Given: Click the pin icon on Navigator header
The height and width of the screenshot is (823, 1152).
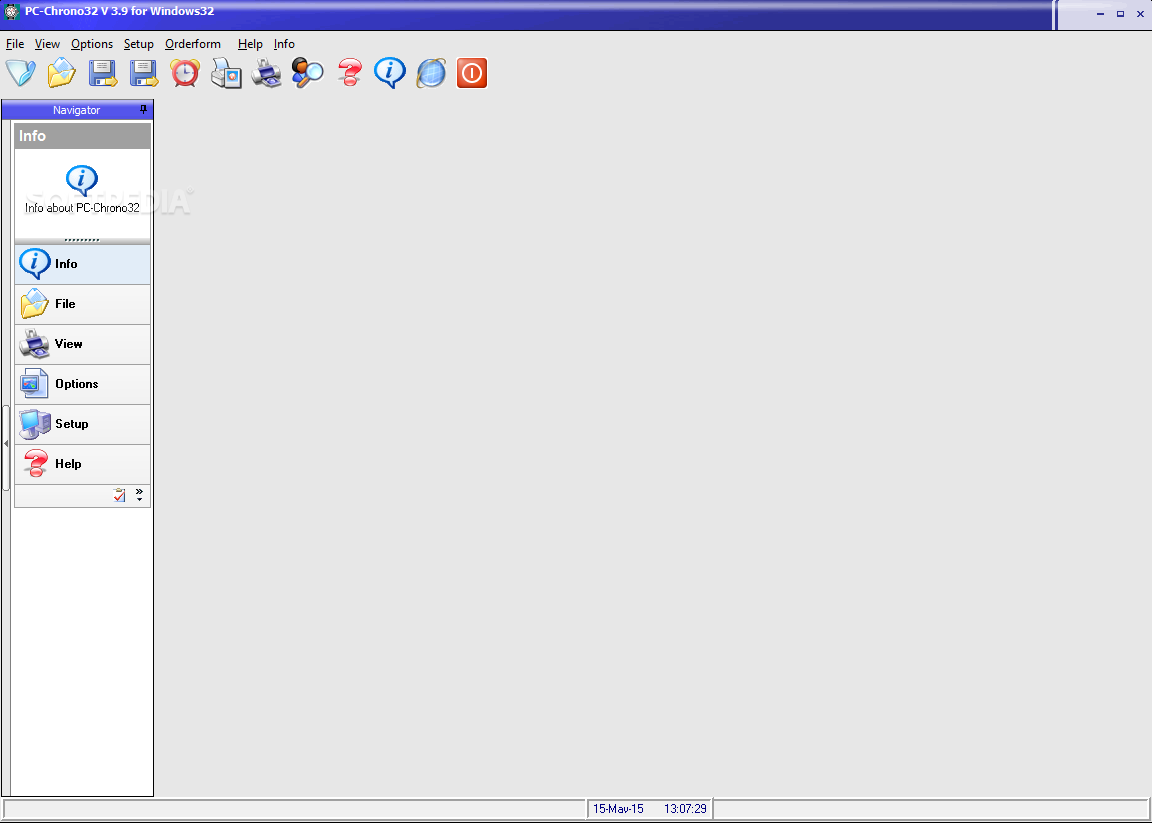Looking at the screenshot, I should (x=143, y=109).
